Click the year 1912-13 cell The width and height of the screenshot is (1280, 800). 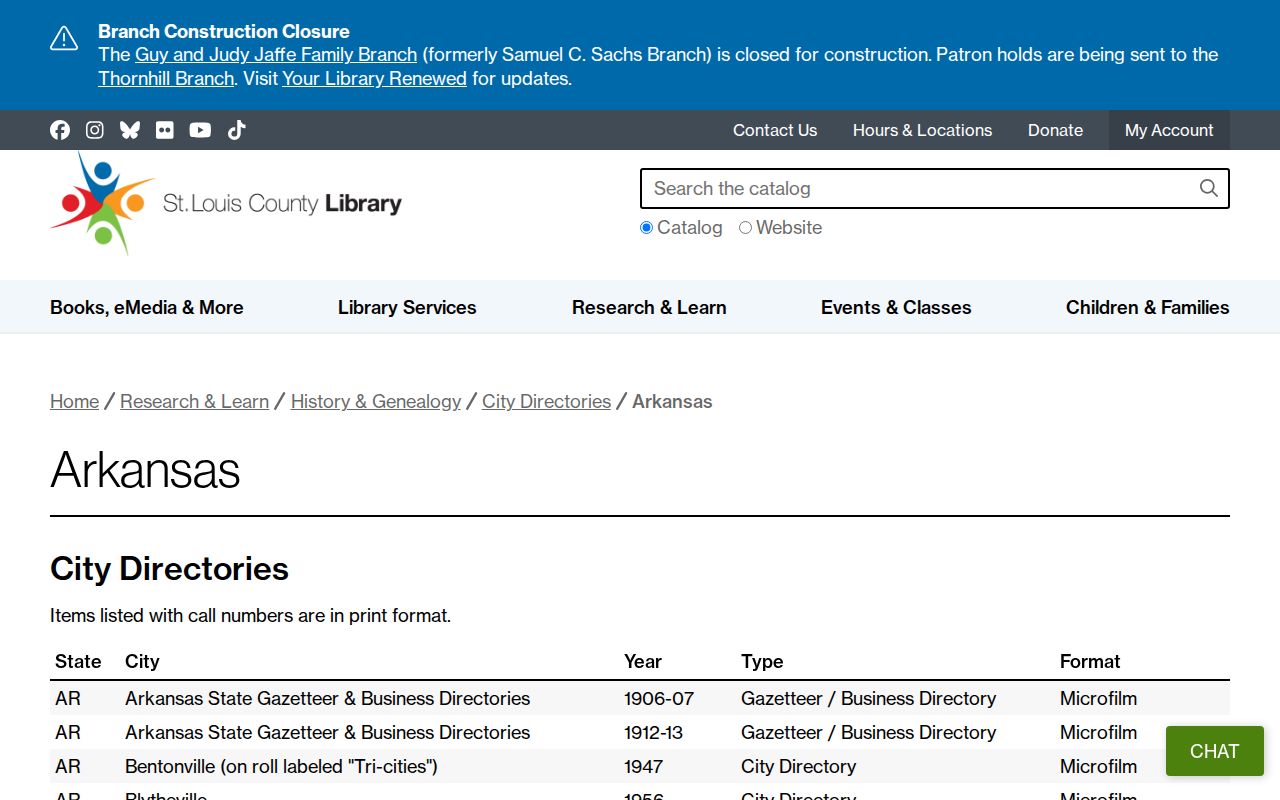(653, 732)
